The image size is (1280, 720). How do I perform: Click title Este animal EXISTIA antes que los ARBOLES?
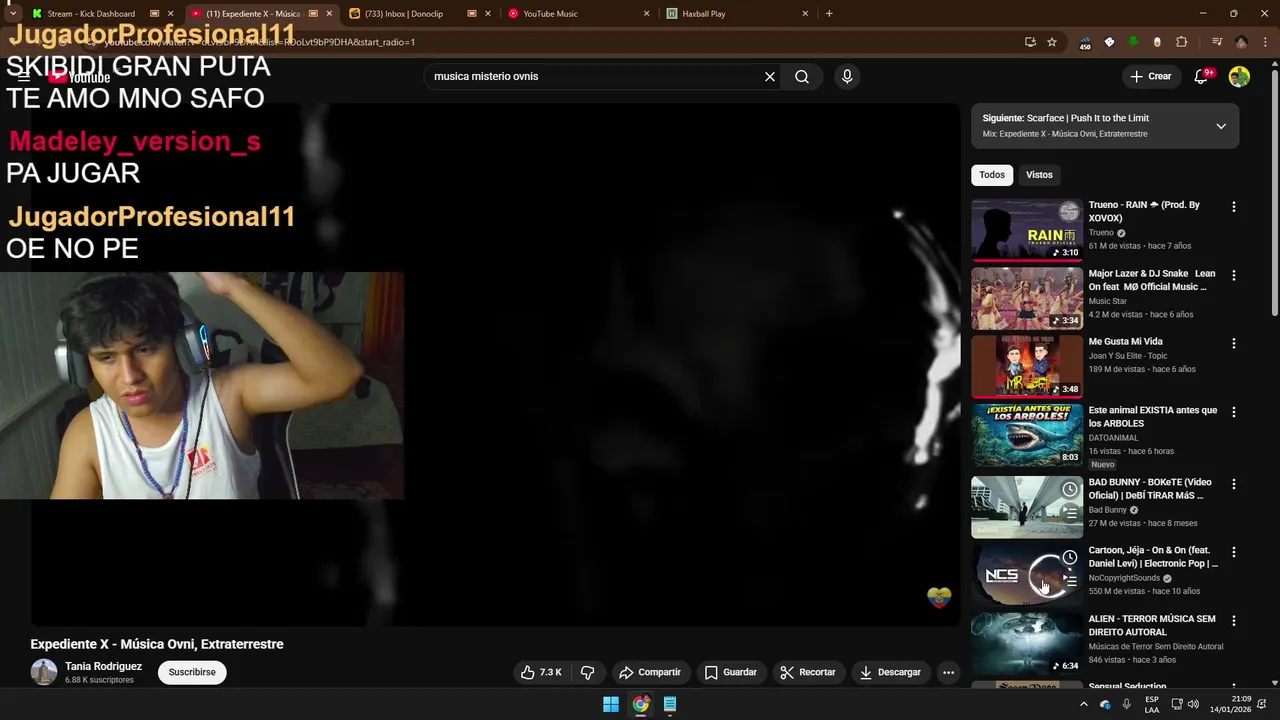[x=1153, y=417]
